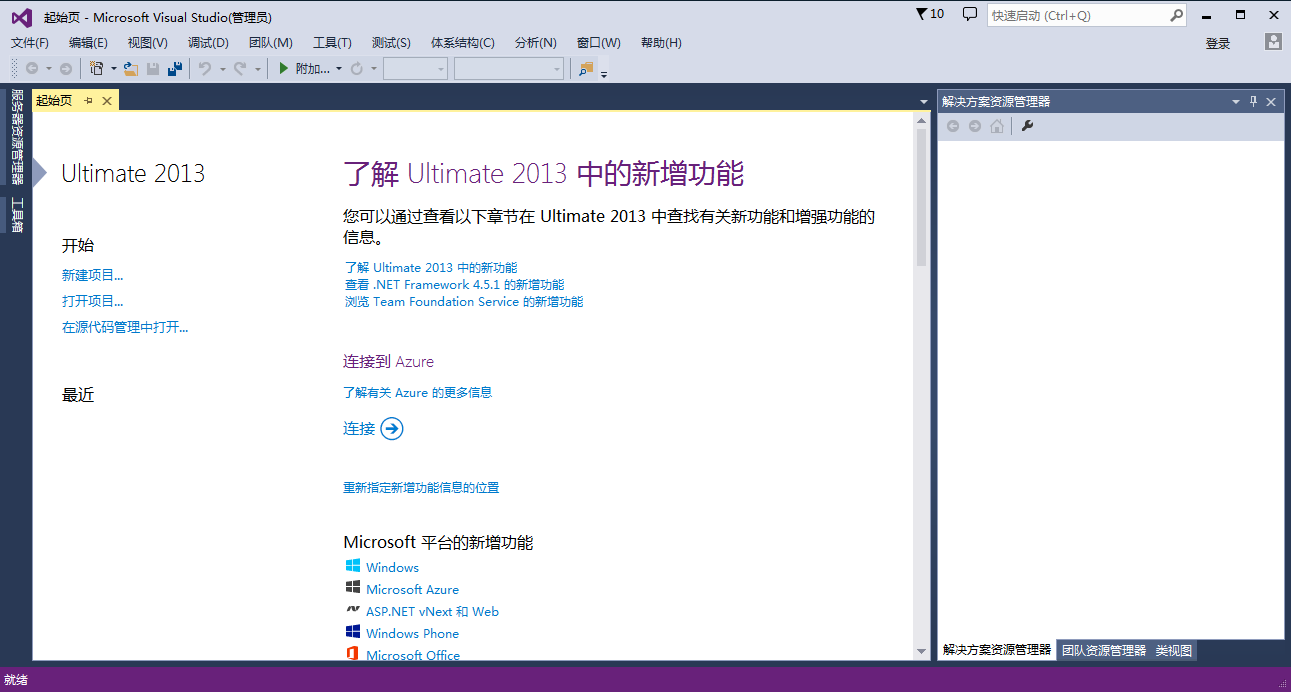Open the notifications flag showing 10
This screenshot has height=692, width=1291.
[x=929, y=14]
